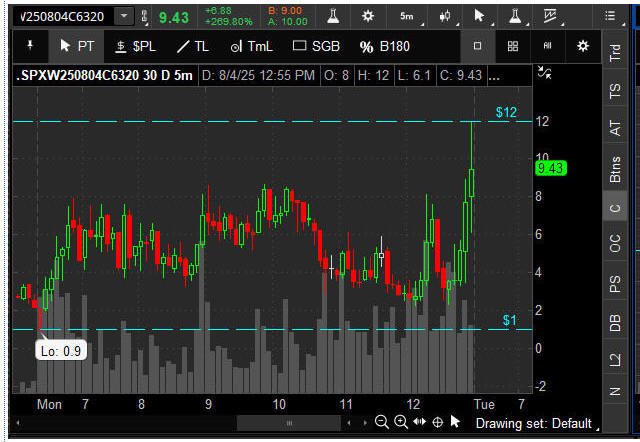Zoom in using the plus magnifier

point(400,423)
